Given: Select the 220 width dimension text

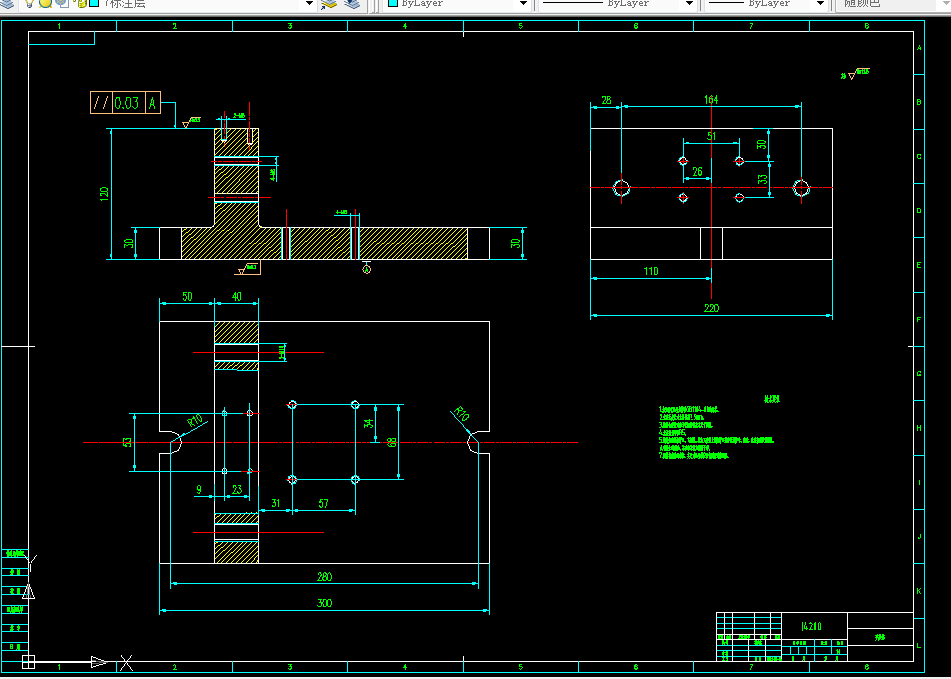Looking at the screenshot, I should point(711,308).
